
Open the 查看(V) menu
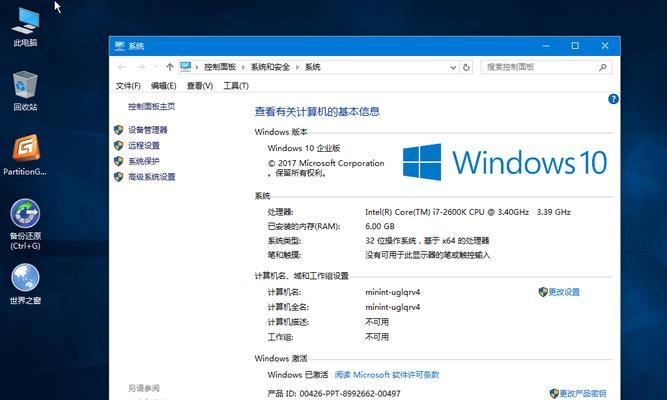200,86
